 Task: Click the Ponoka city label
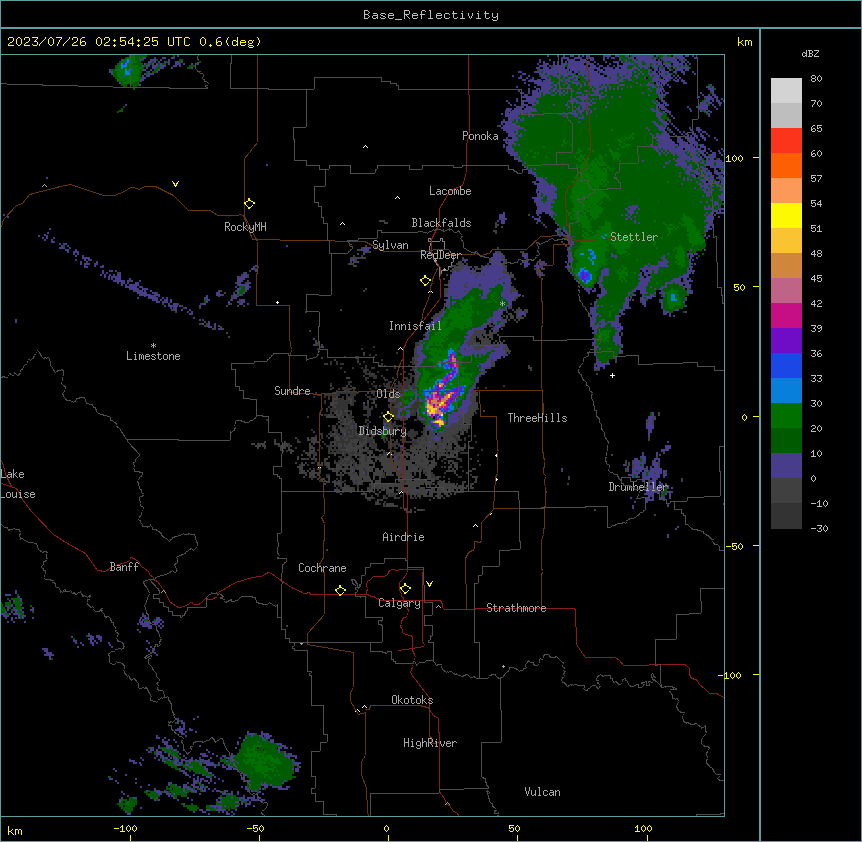[x=480, y=136]
